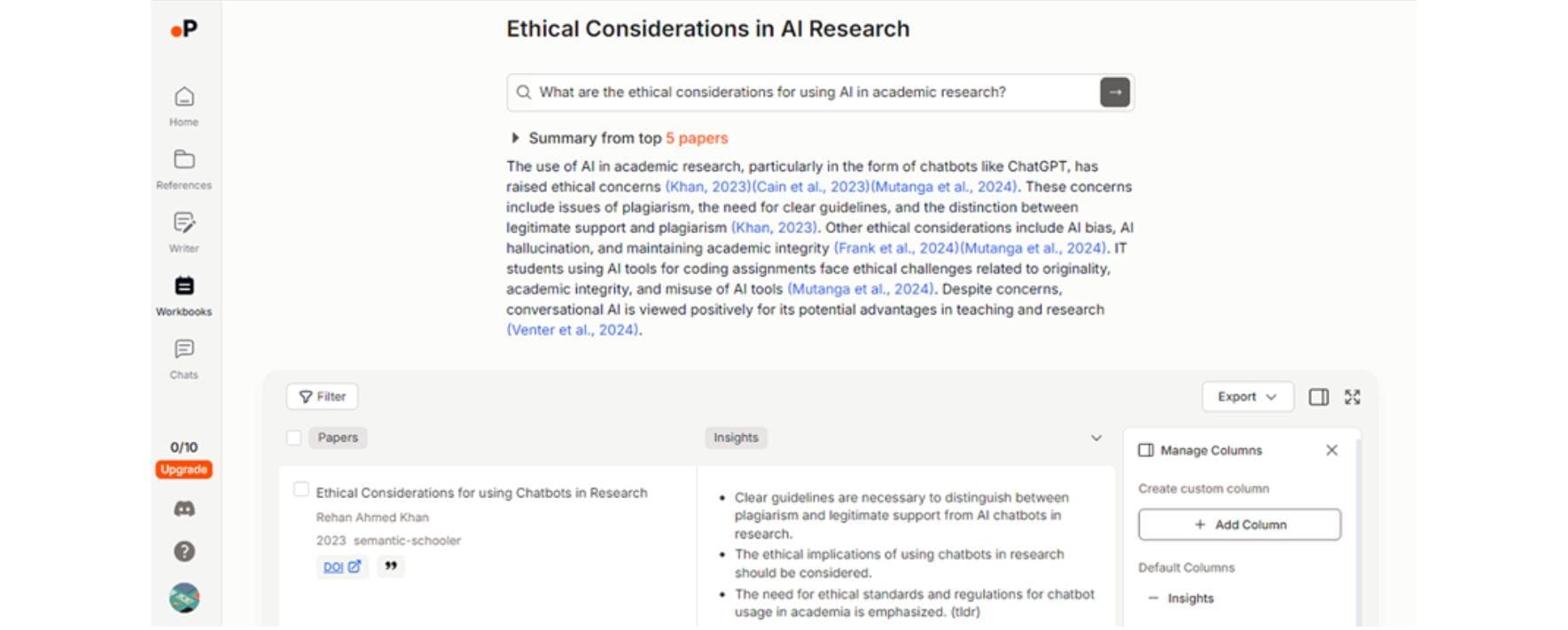This screenshot has height=630, width=1568.
Task: Select the Insights column header
Action: pyautogui.click(x=735, y=437)
